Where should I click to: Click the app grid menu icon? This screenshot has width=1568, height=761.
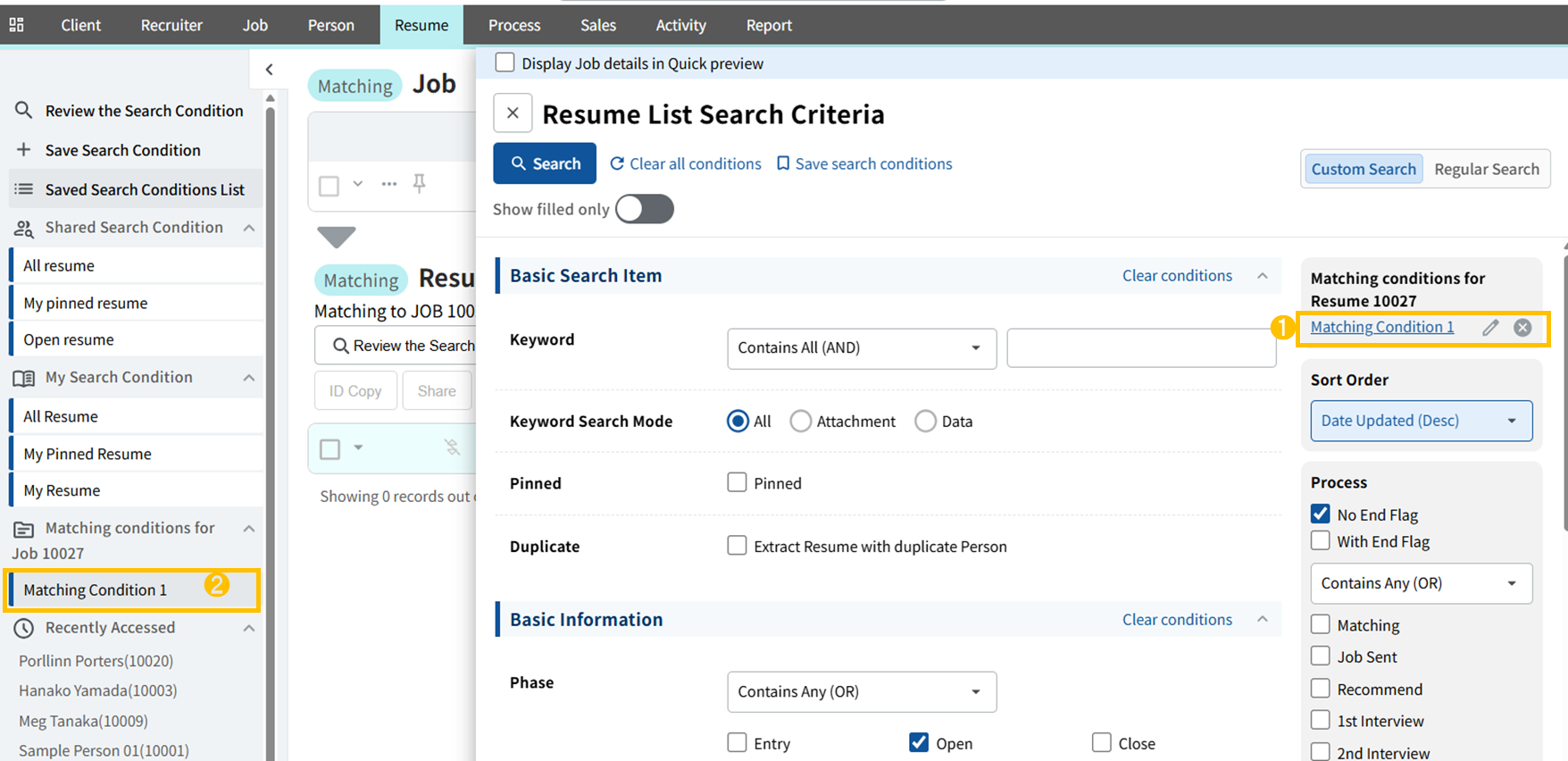tap(17, 25)
